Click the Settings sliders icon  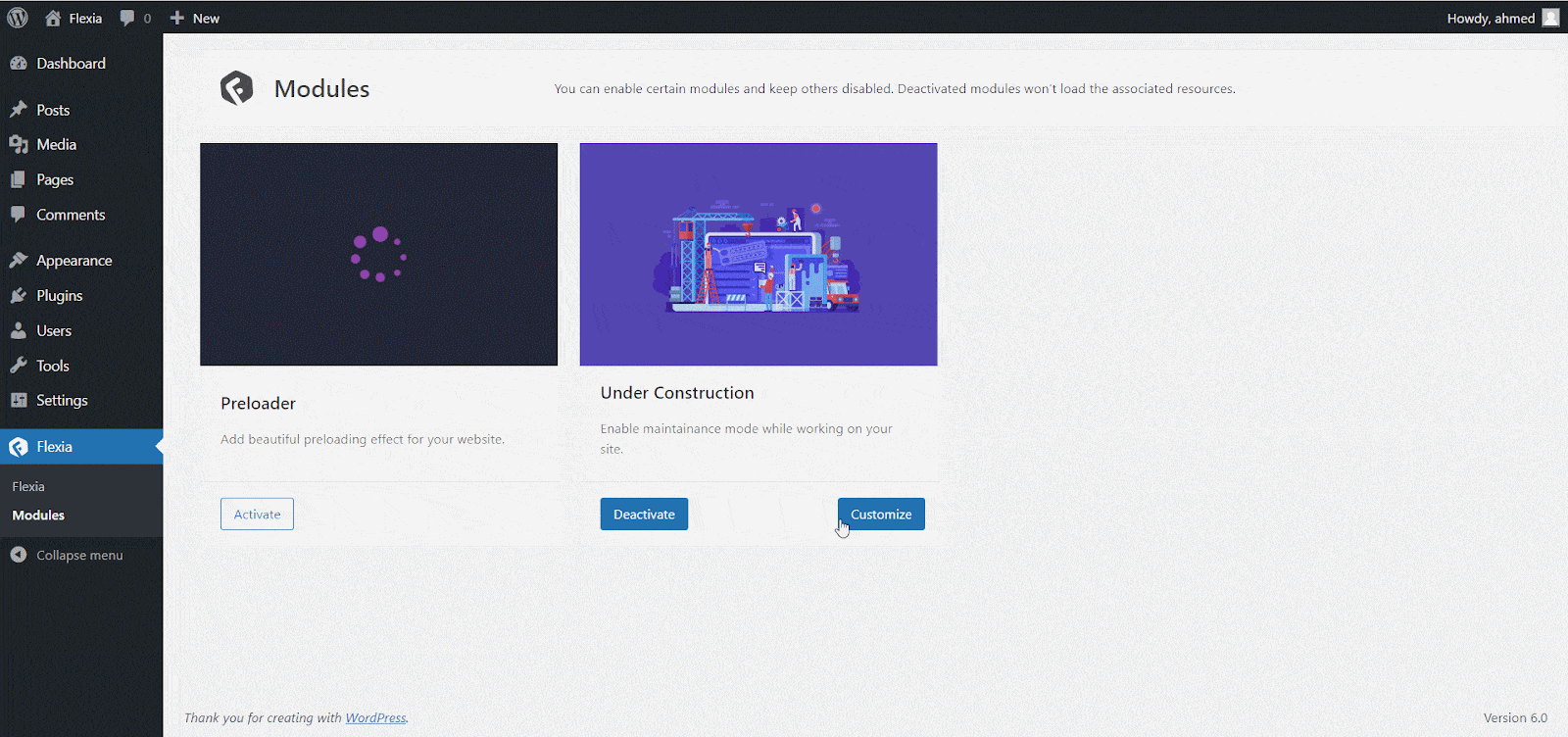click(x=19, y=400)
